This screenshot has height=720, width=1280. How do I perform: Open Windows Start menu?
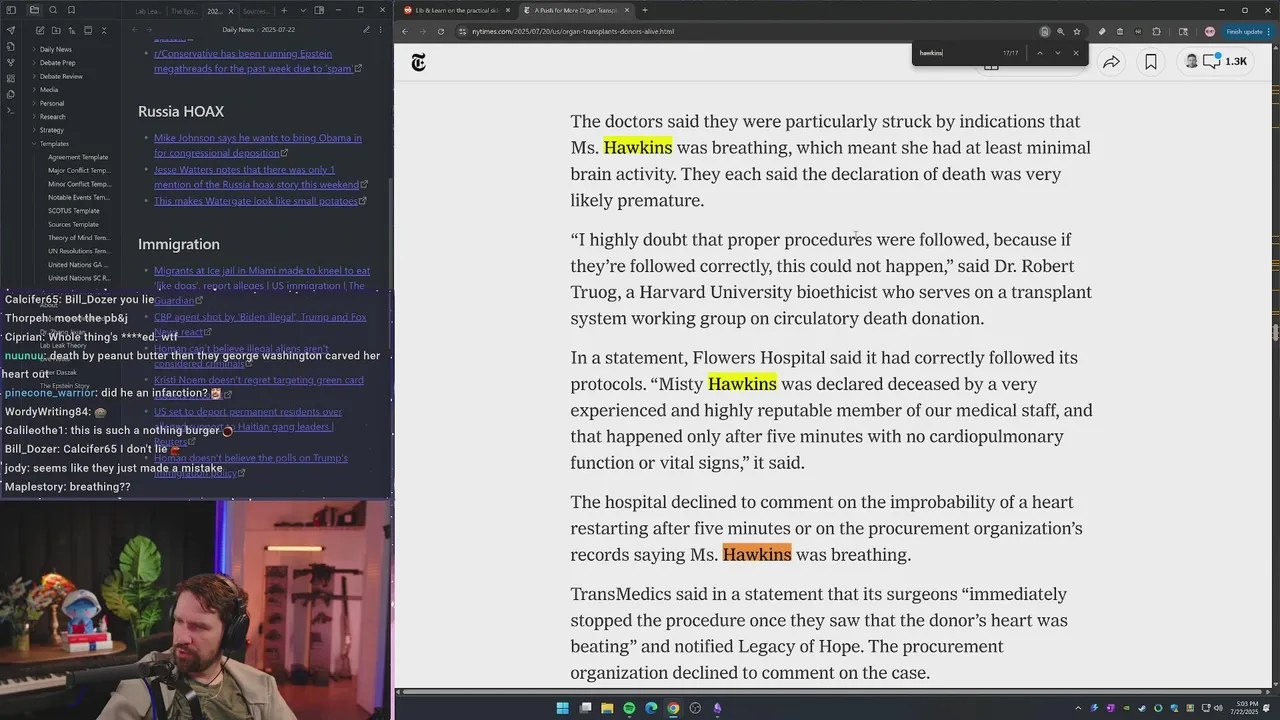tap(563, 708)
